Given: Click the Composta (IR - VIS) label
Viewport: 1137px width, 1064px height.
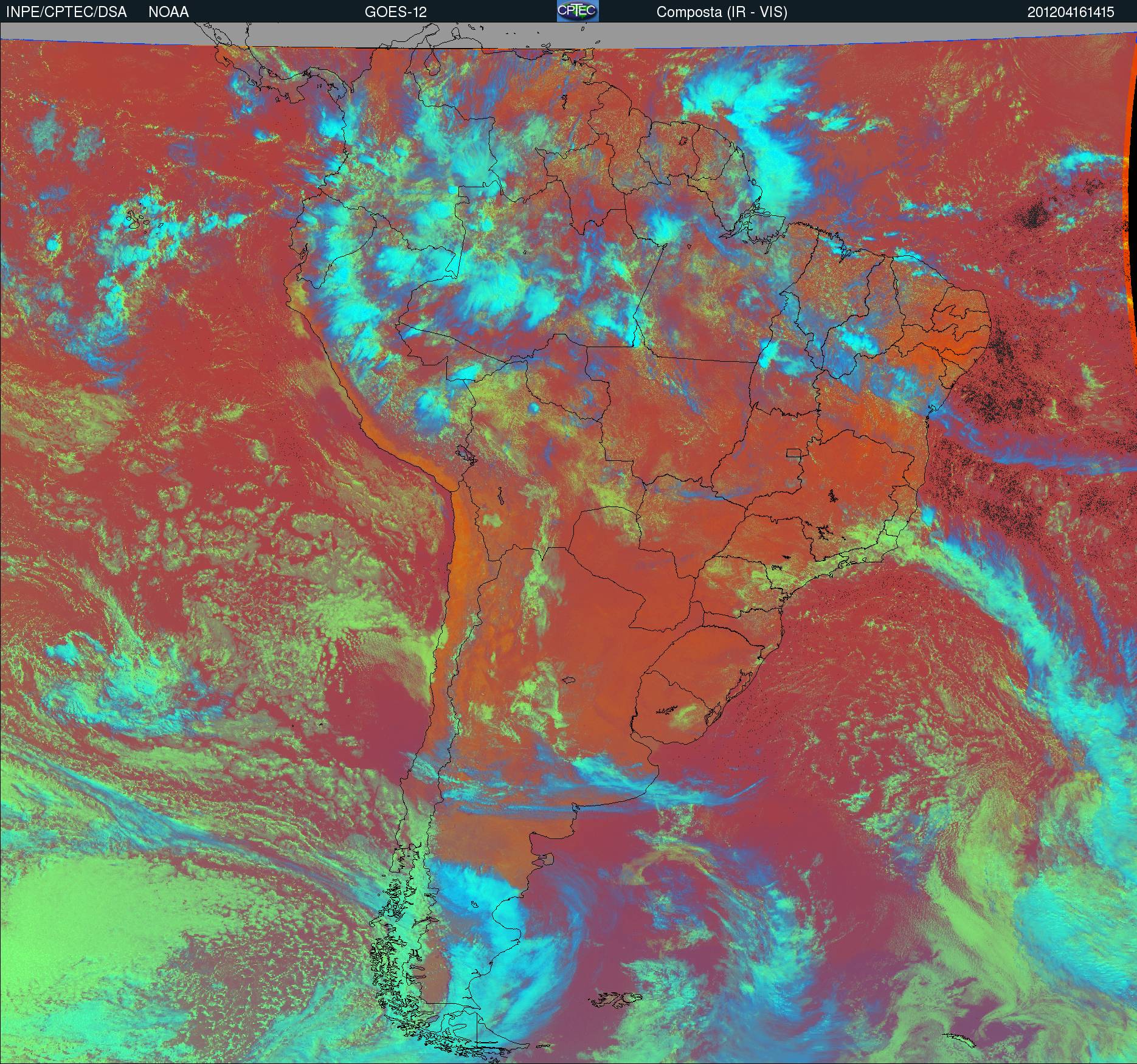Looking at the screenshot, I should coord(722,12).
